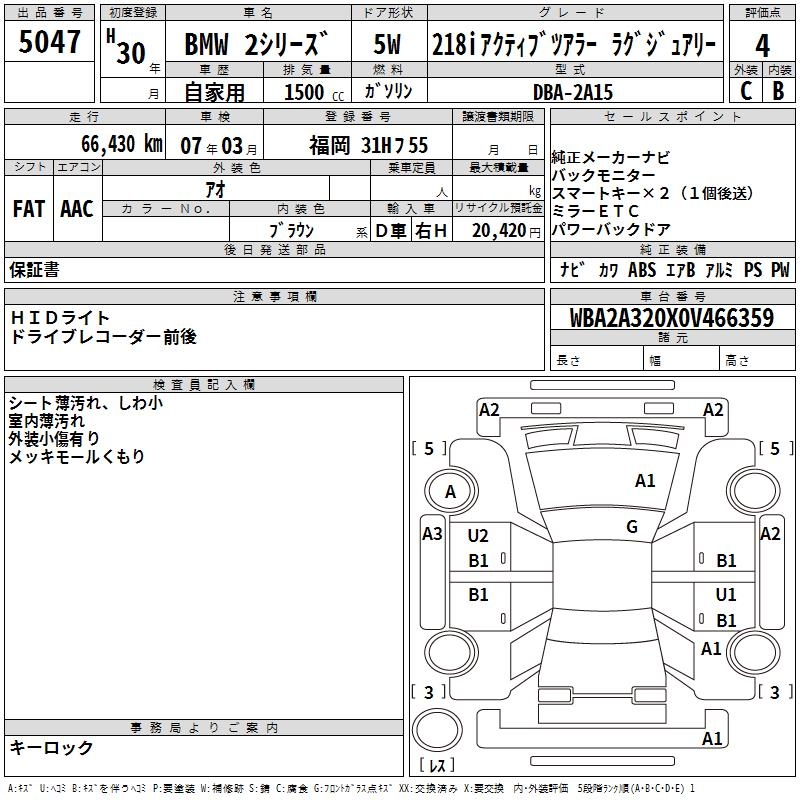Select the アルミ equipment item

tap(719, 270)
